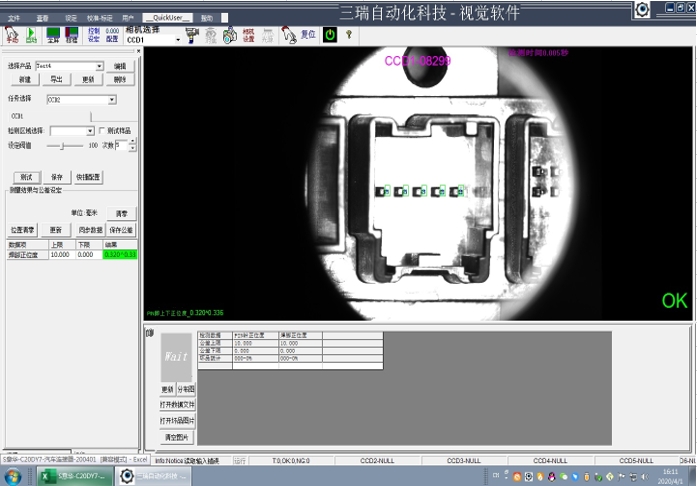Open the 选择产品 Test4 dropdown
Image resolution: width=697 pixels, height=486 pixels.
coord(99,65)
